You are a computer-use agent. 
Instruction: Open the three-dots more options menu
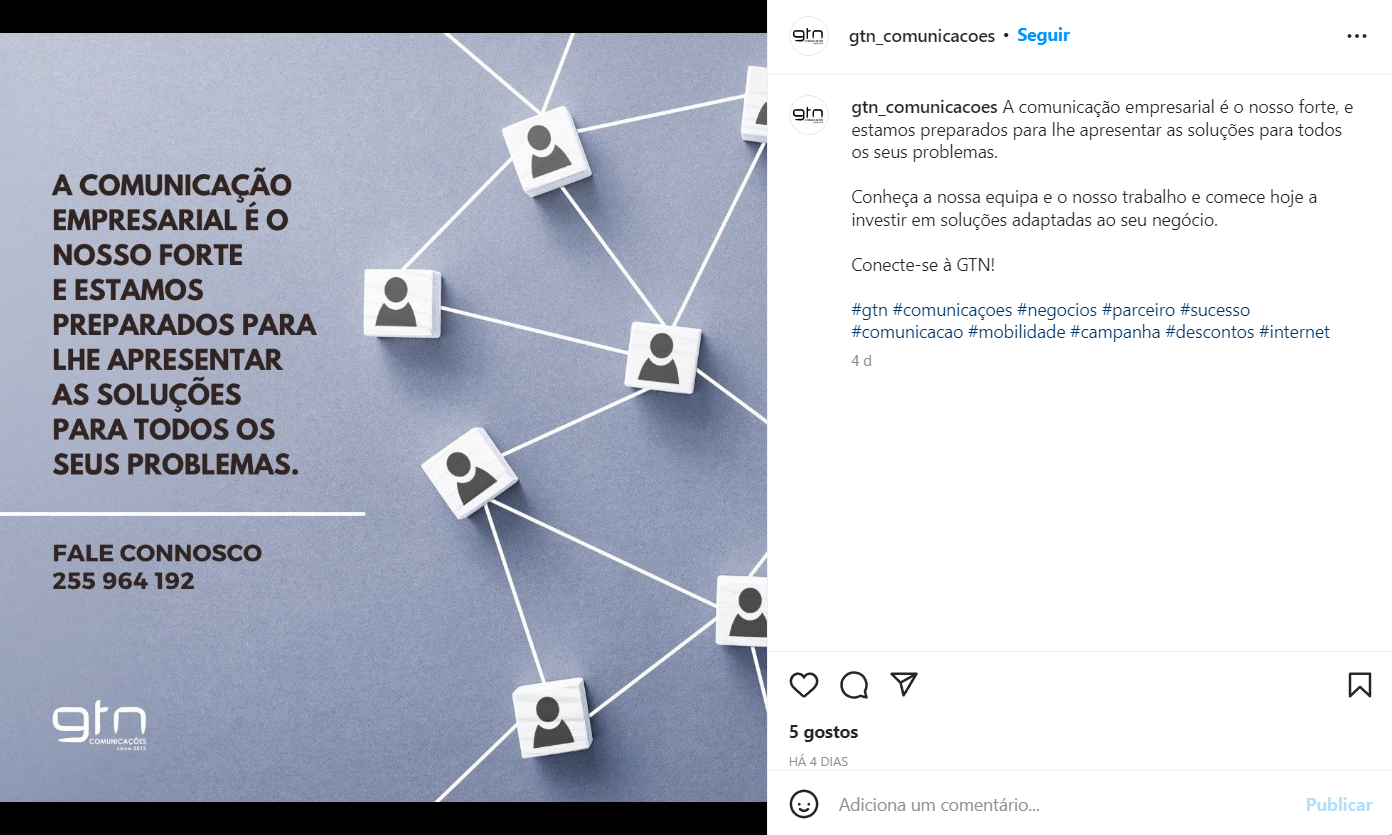click(x=1356, y=36)
